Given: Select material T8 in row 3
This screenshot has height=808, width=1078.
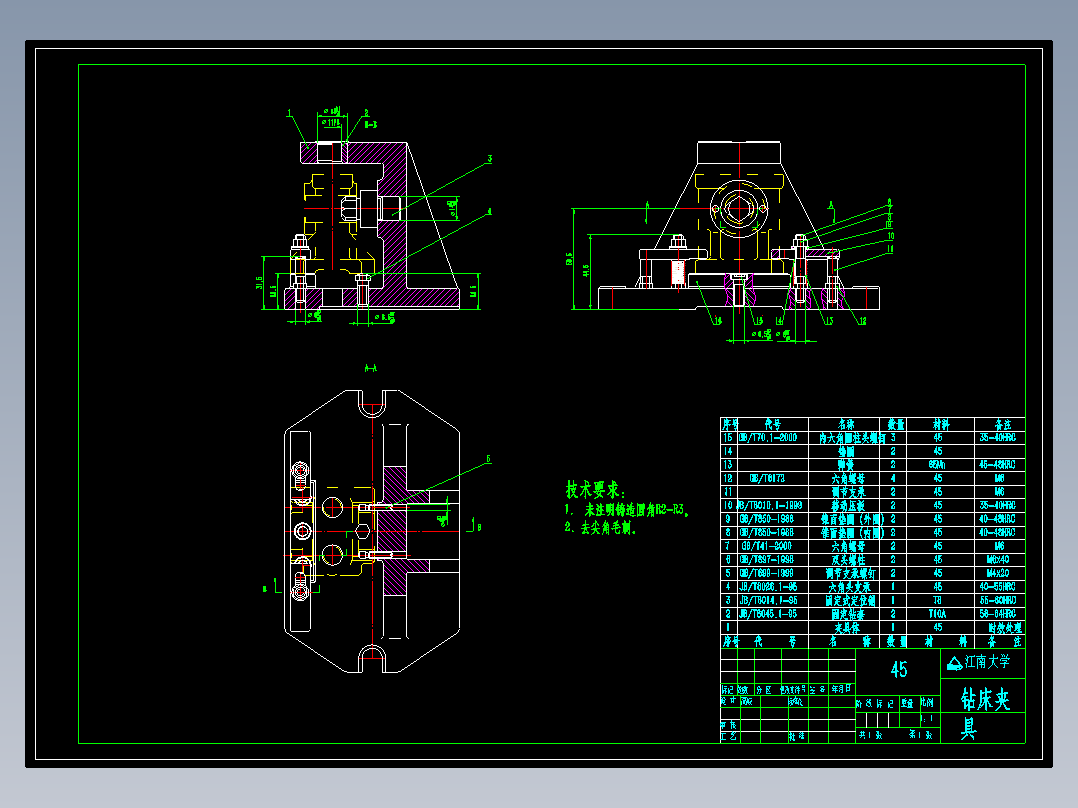Looking at the screenshot, I should click(938, 600).
